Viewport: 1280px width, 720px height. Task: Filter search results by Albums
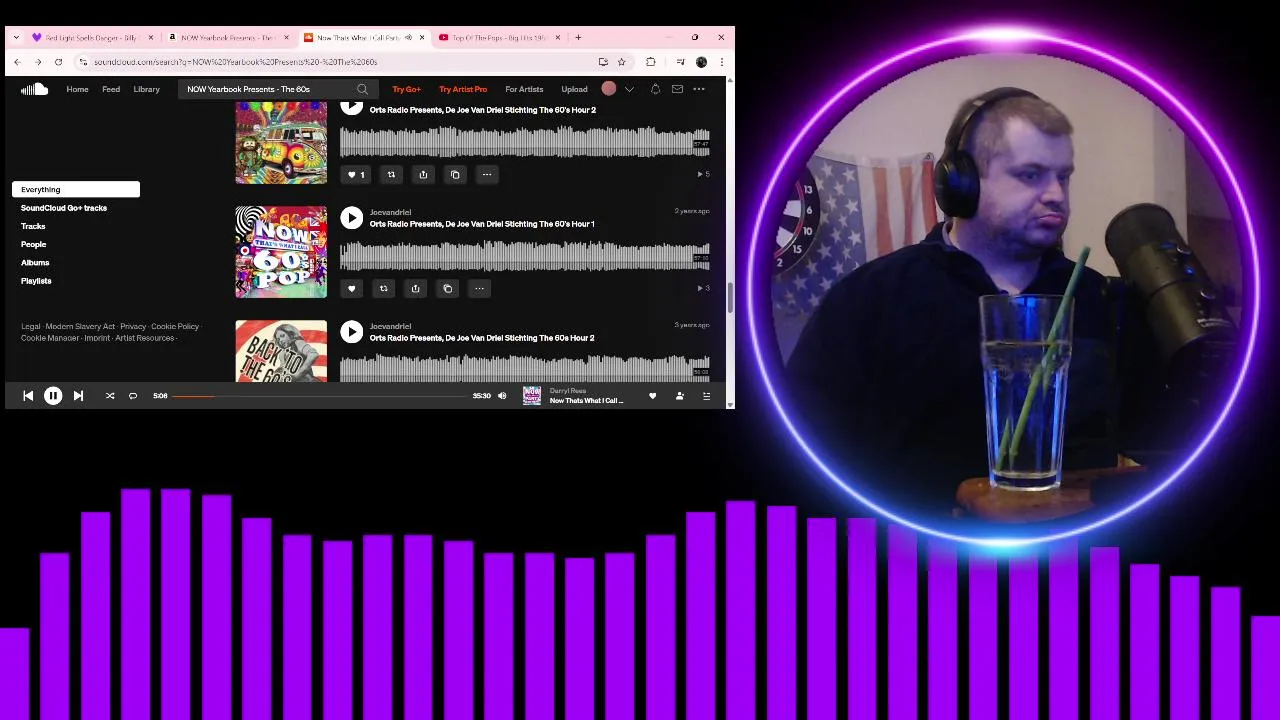point(35,263)
